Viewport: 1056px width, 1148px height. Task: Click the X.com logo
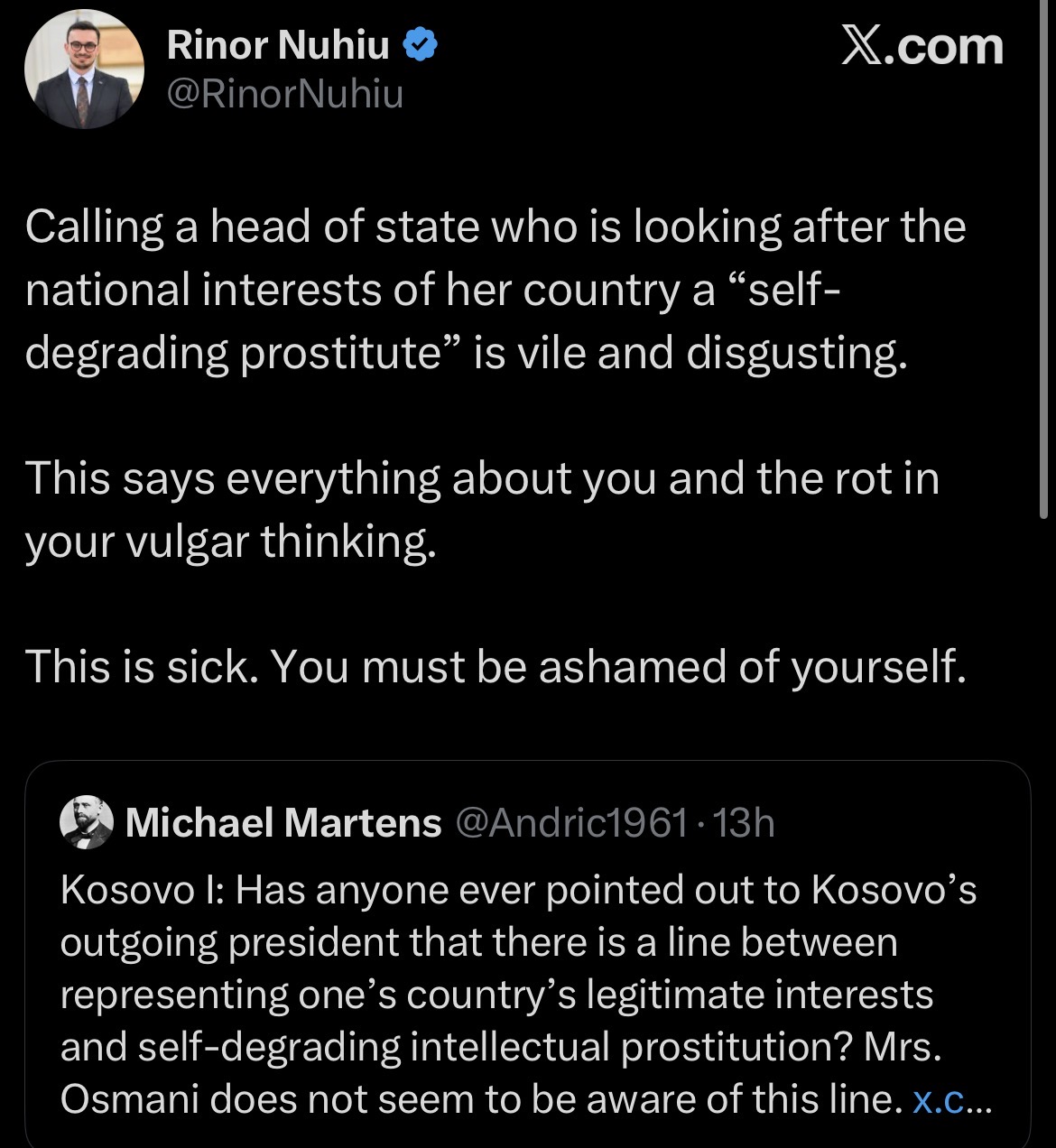pos(922,46)
